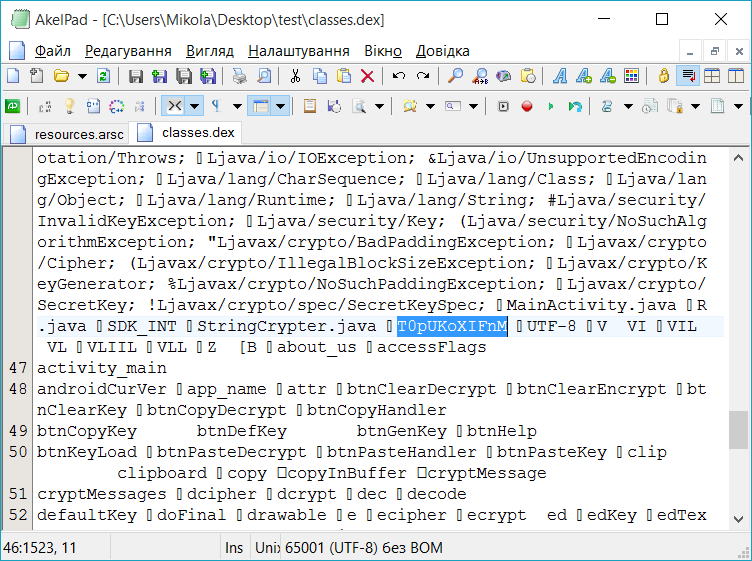Screen dimensions: 752x561
Task: Click the Ins mode status bar indicator
Action: coord(234,548)
